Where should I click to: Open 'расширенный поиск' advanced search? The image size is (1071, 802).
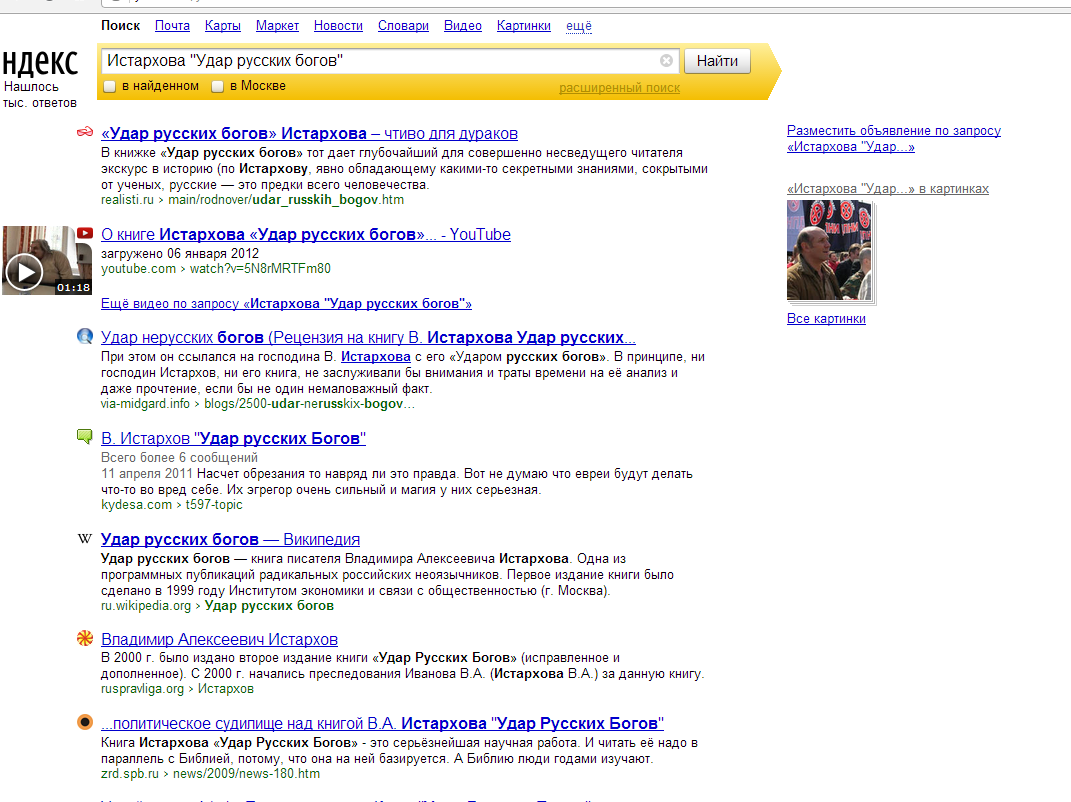[x=620, y=88]
